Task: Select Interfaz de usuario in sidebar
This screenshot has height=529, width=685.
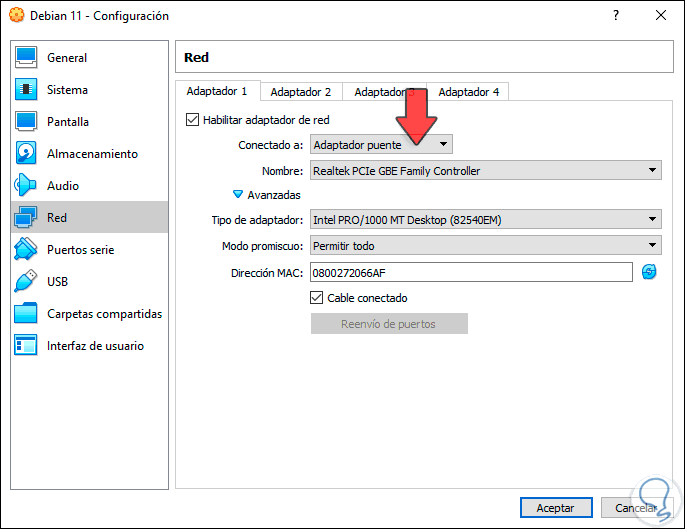Action: (x=95, y=346)
